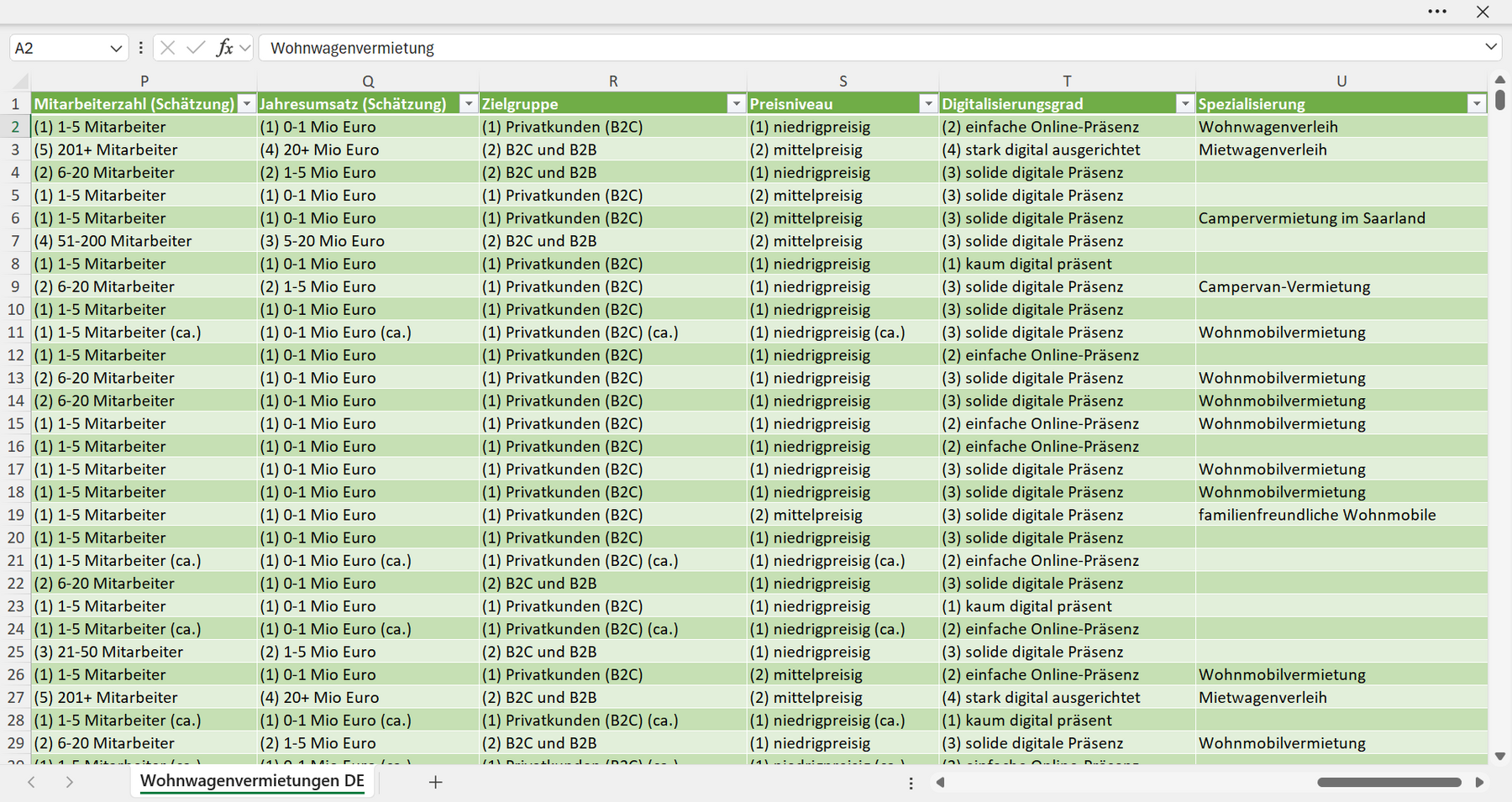Image resolution: width=1512 pixels, height=802 pixels.
Task: Select row 4 cell '(2) 1-5 Mio Euro'
Action: tap(368, 172)
